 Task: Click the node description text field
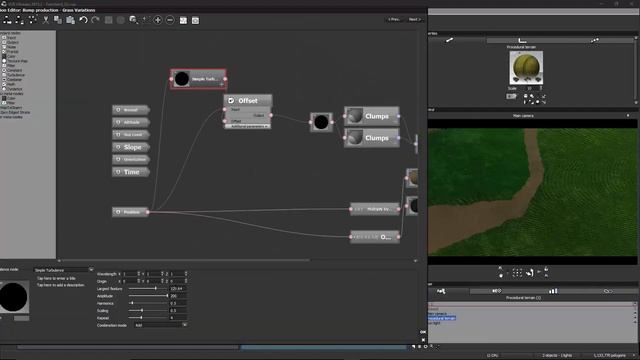[60, 285]
